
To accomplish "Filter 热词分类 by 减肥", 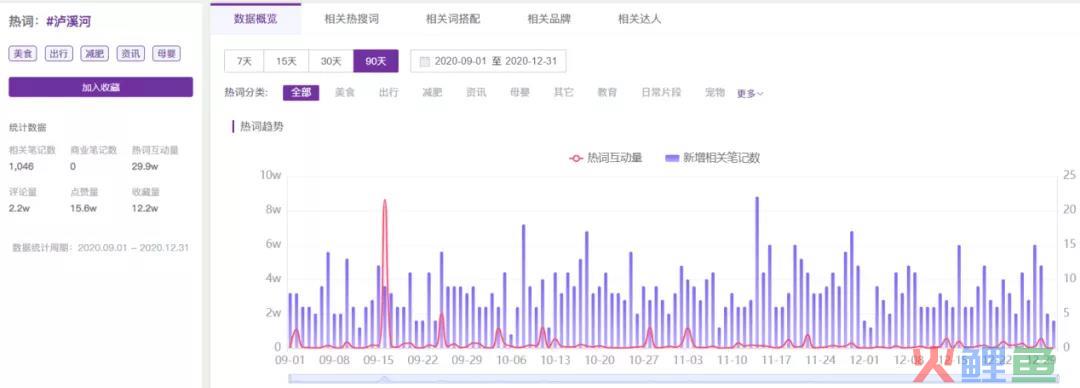I will tap(432, 93).
